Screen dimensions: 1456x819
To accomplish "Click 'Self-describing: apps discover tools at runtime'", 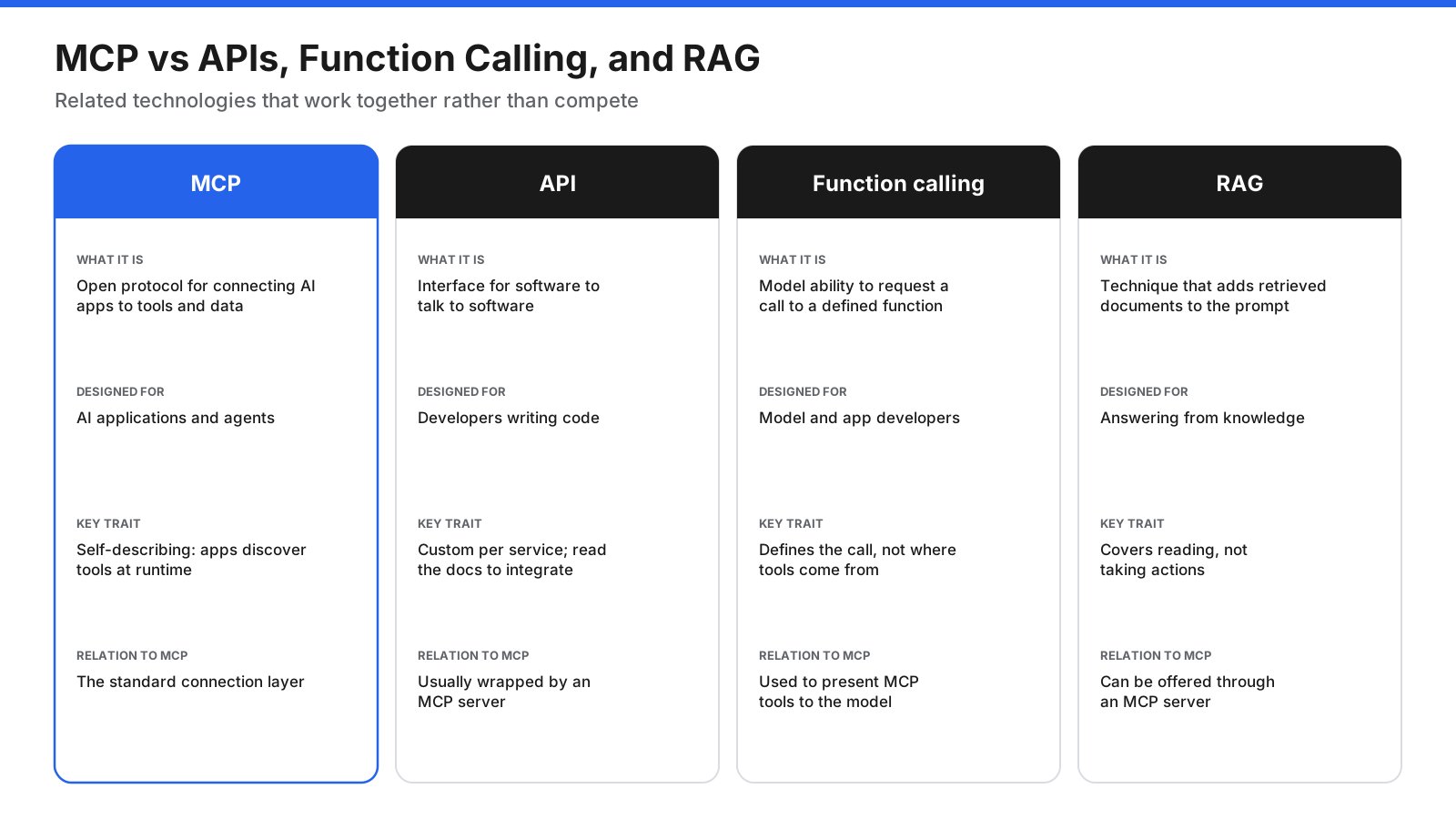I will point(191,560).
